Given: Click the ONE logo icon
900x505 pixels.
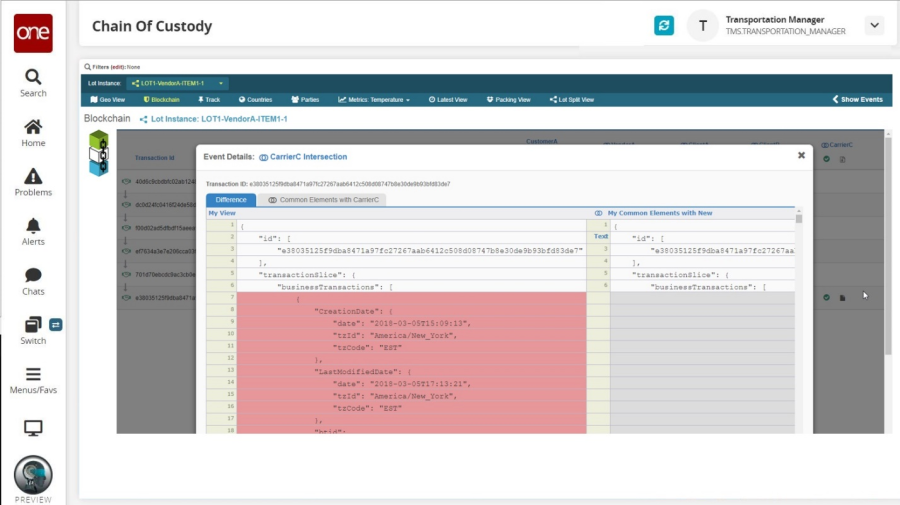Looking at the screenshot, I should click(x=33, y=33).
